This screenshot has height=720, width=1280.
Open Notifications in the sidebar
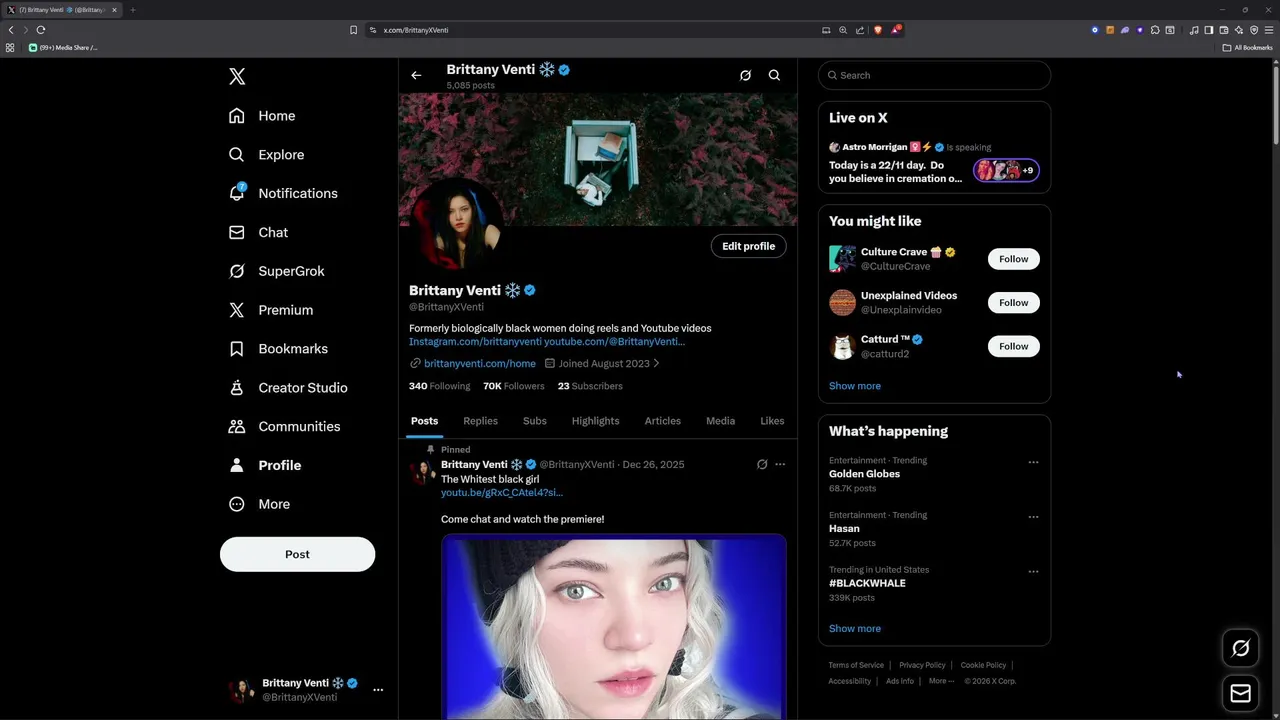283,193
